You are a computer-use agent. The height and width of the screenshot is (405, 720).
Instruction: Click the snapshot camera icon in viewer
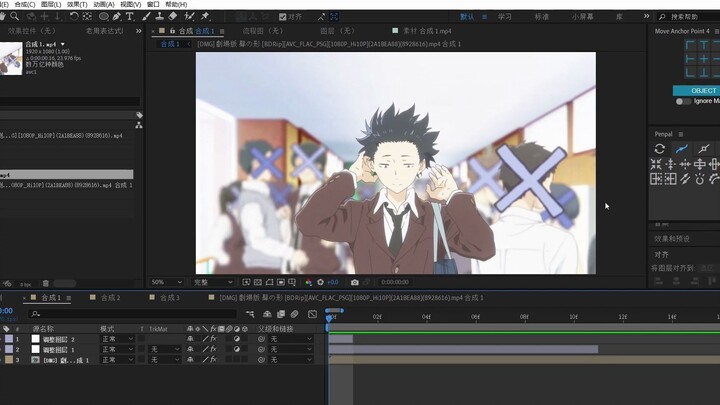tap(354, 282)
